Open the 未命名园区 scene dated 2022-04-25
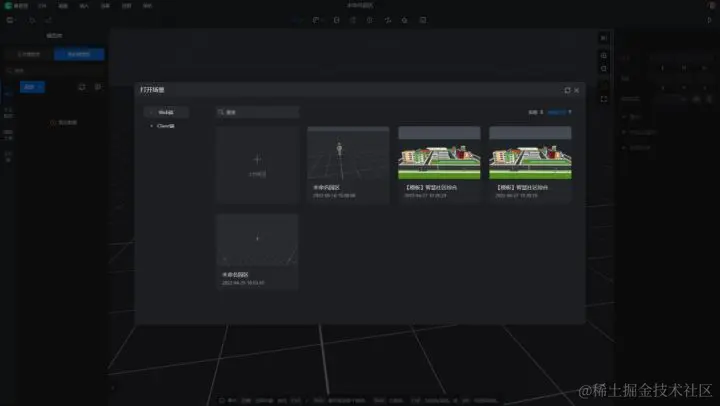Screen dimensions: 720x406 click(258, 252)
